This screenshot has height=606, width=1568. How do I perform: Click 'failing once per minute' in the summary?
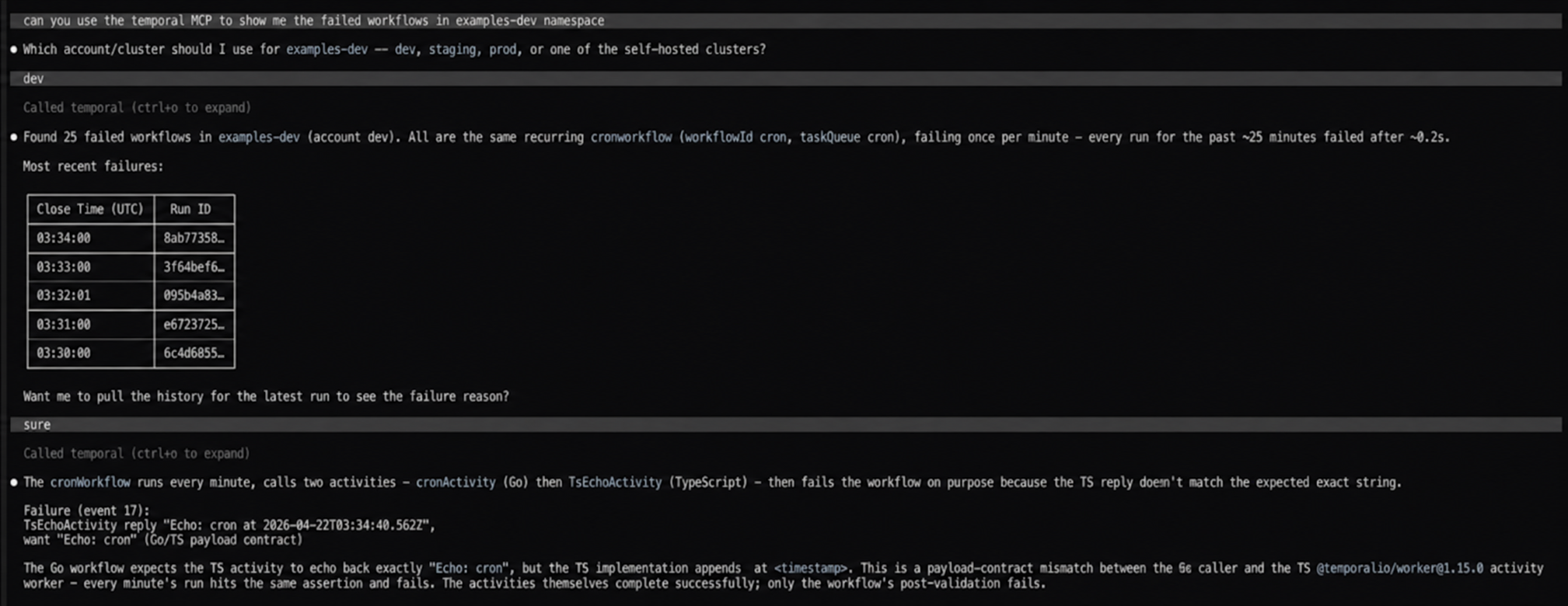click(991, 138)
